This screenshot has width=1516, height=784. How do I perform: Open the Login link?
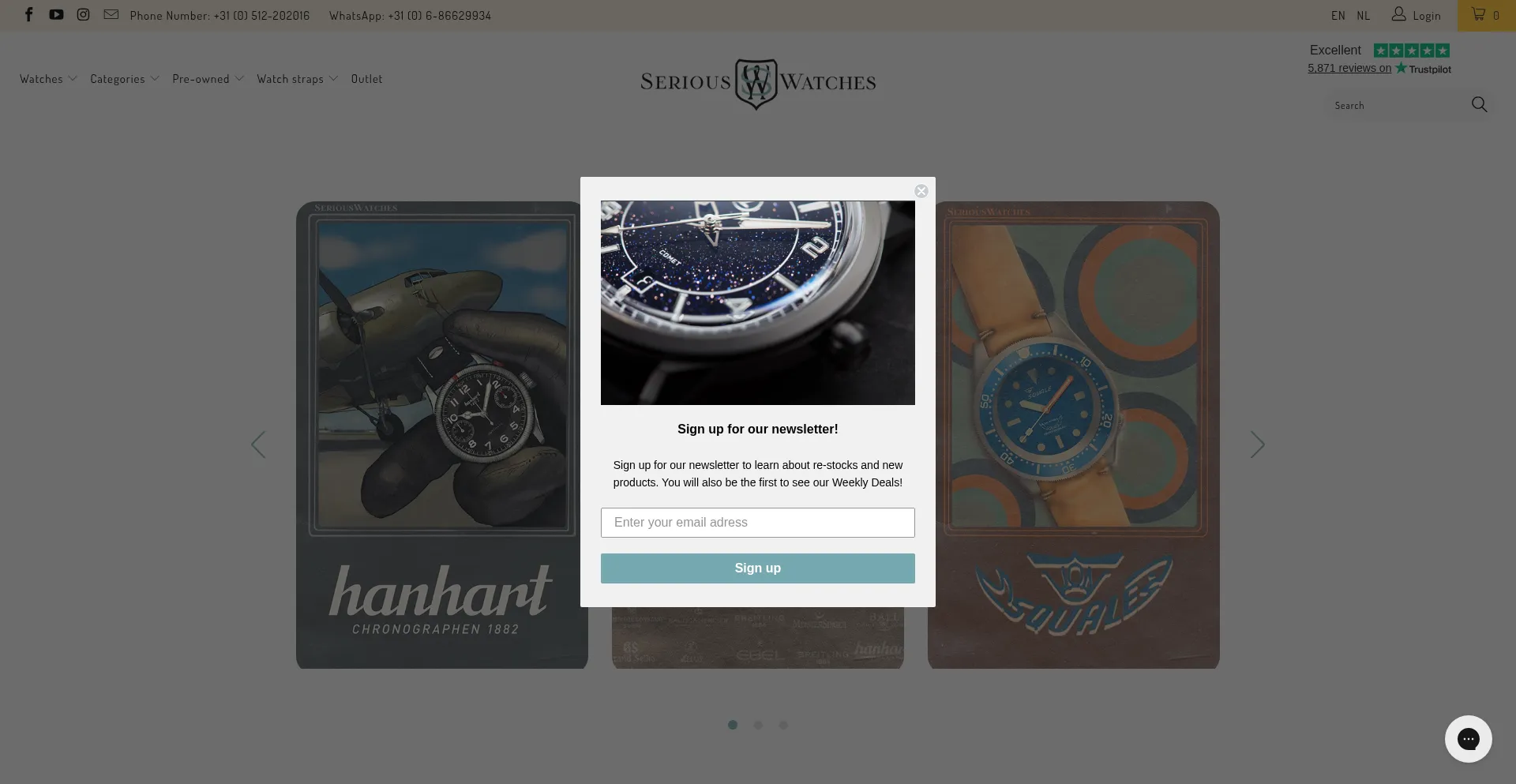pyautogui.click(x=1417, y=15)
